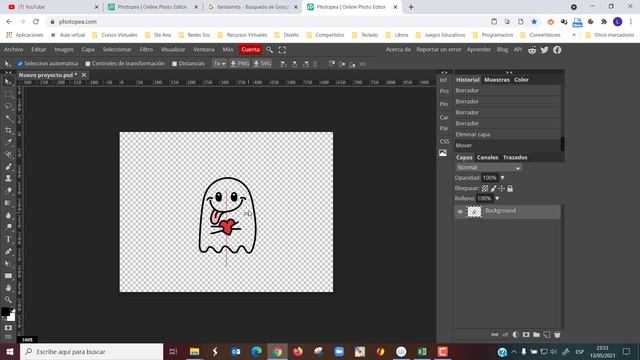The height and width of the screenshot is (360, 640).
Task: Select the Brush tool
Action: (8, 167)
